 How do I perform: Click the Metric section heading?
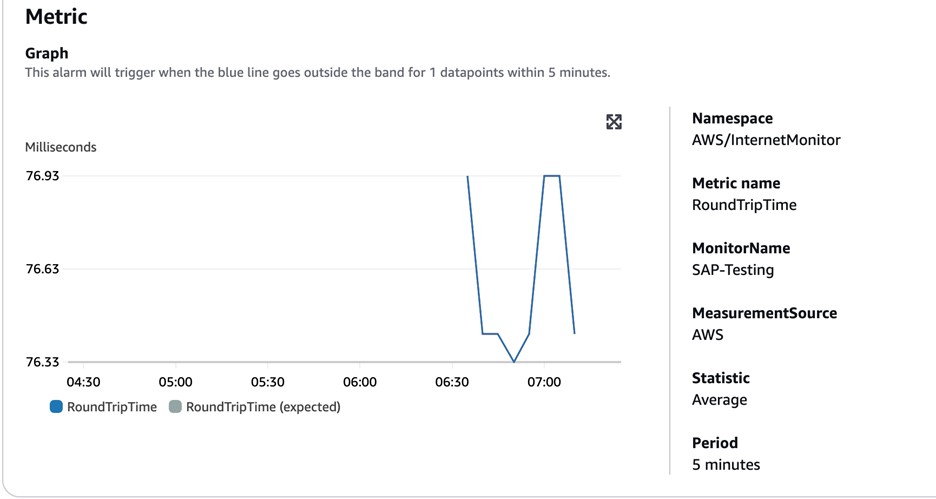click(56, 17)
